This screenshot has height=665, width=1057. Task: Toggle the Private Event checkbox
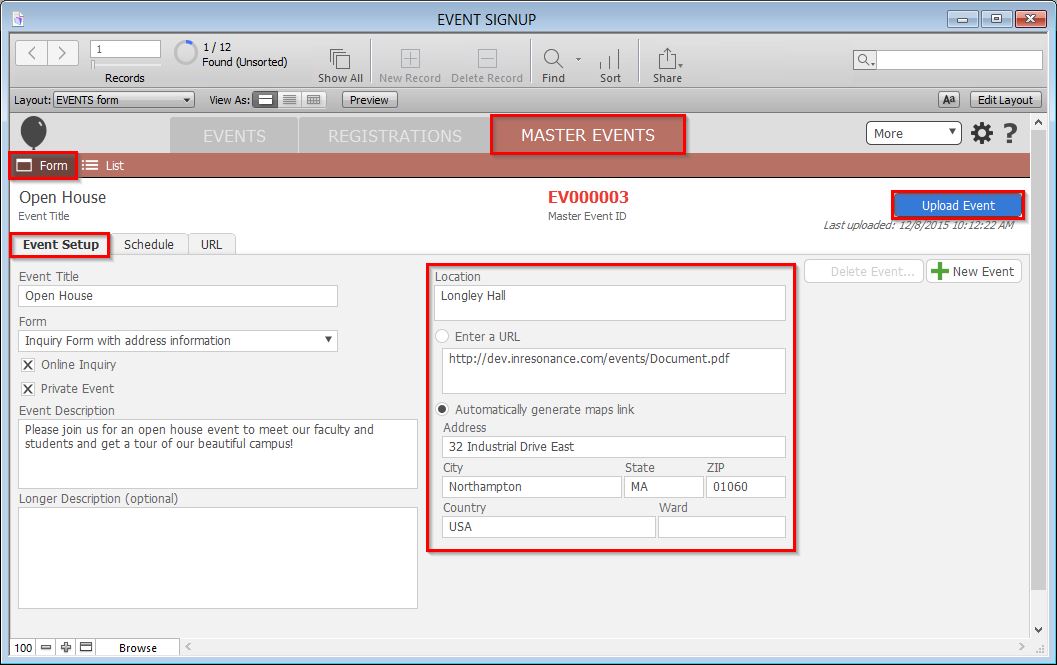tap(28, 390)
